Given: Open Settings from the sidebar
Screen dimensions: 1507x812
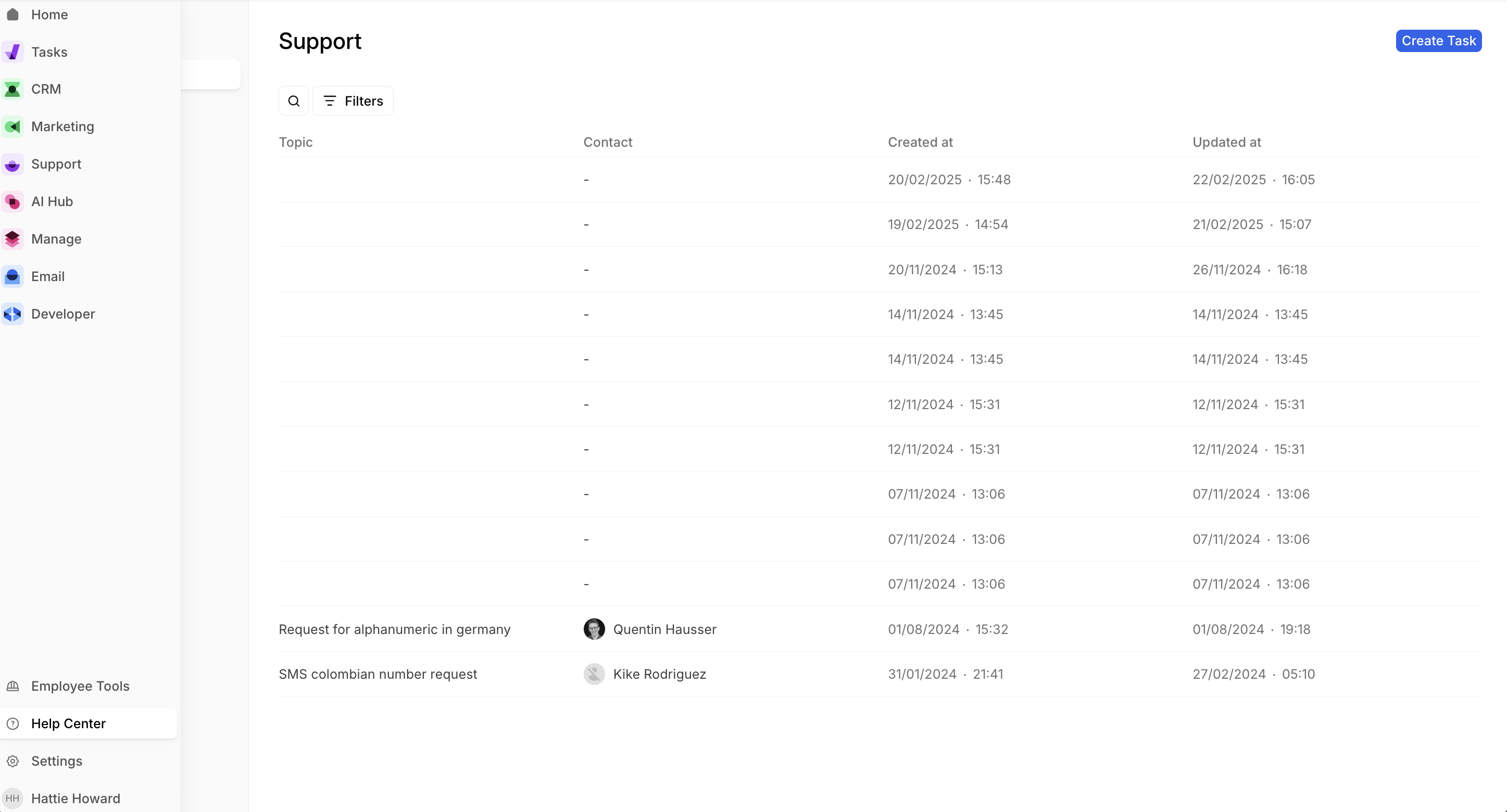Looking at the screenshot, I should tap(57, 760).
